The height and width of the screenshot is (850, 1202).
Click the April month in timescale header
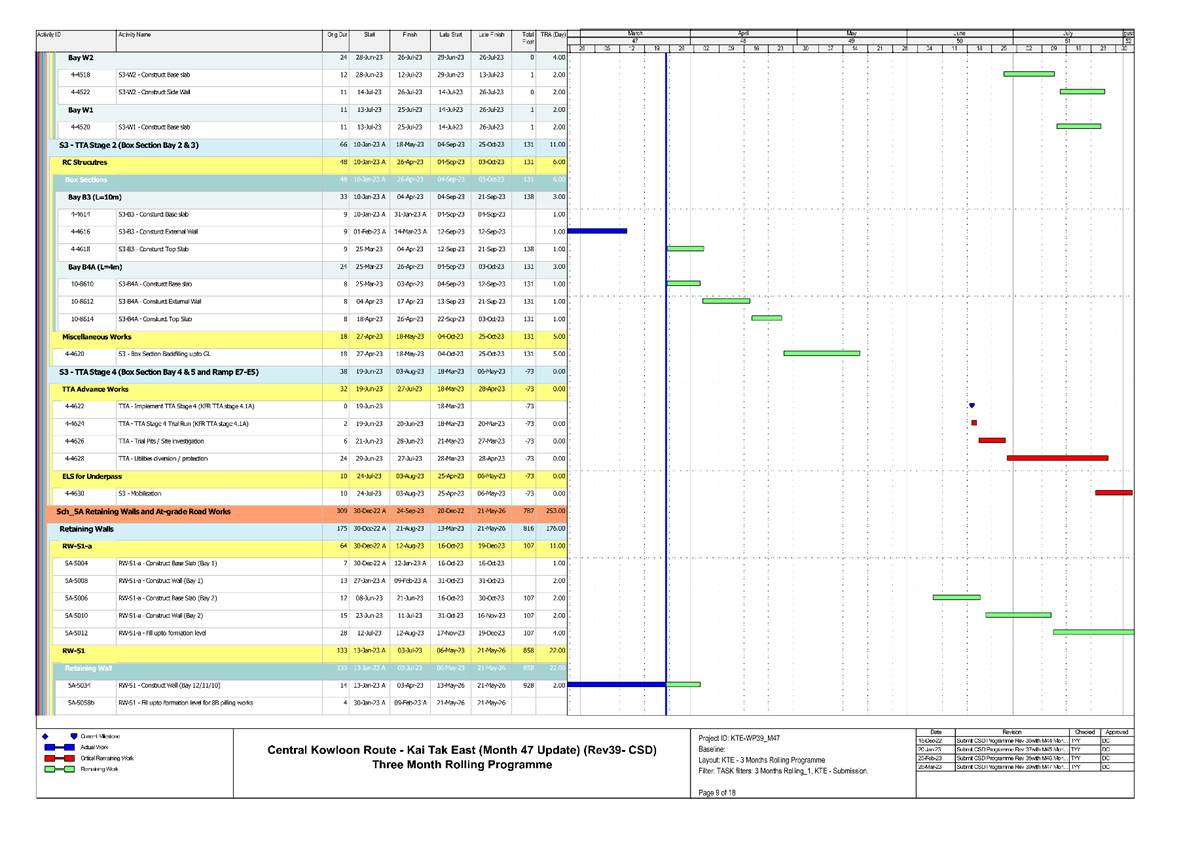pos(743,33)
